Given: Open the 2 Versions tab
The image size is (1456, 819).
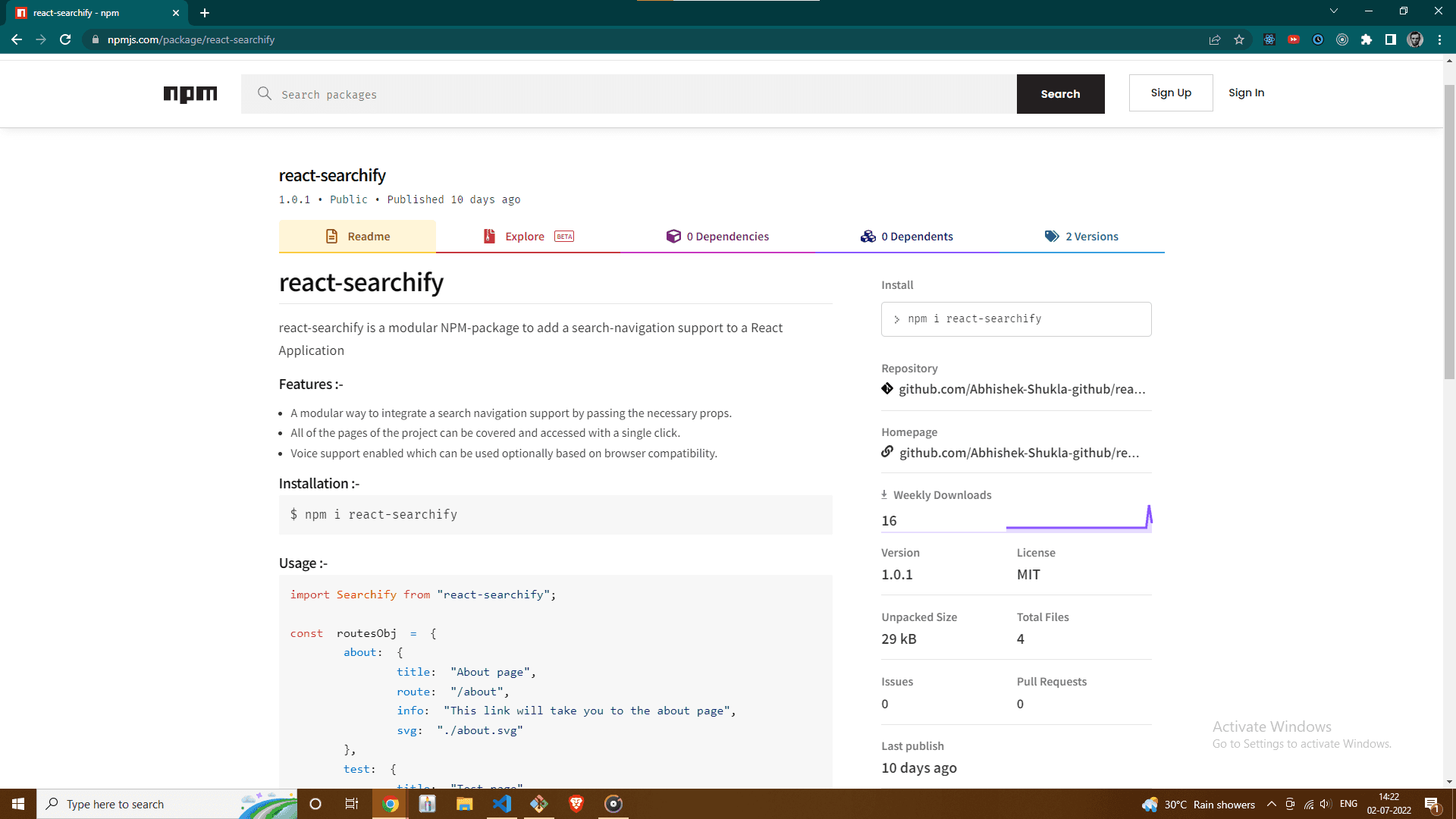Looking at the screenshot, I should click(1081, 237).
